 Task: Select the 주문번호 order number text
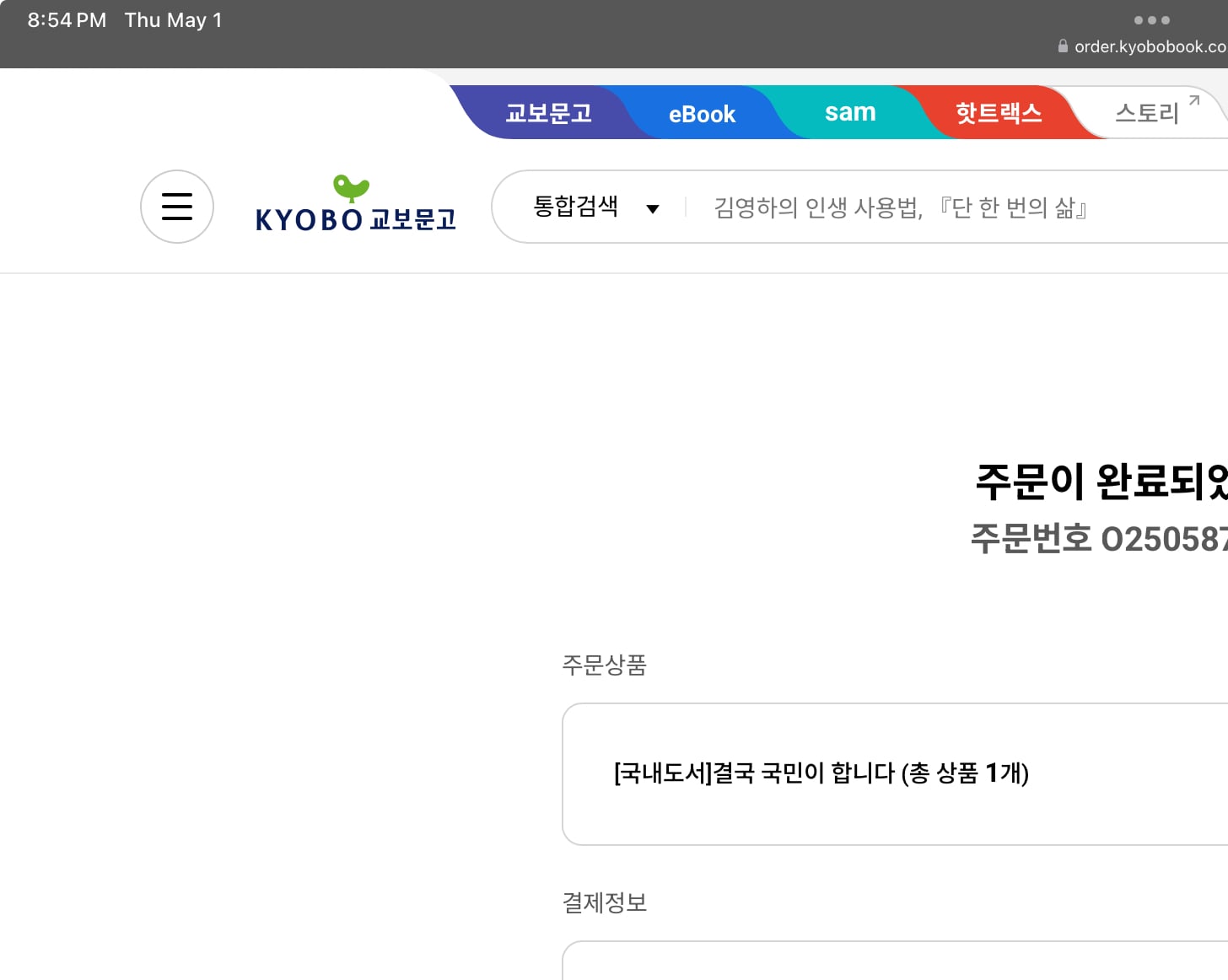pos(1099,539)
